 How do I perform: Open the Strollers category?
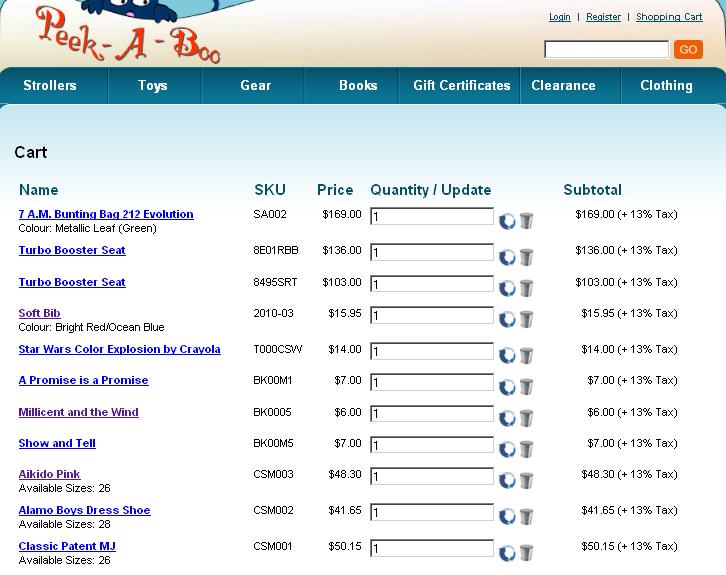50,85
